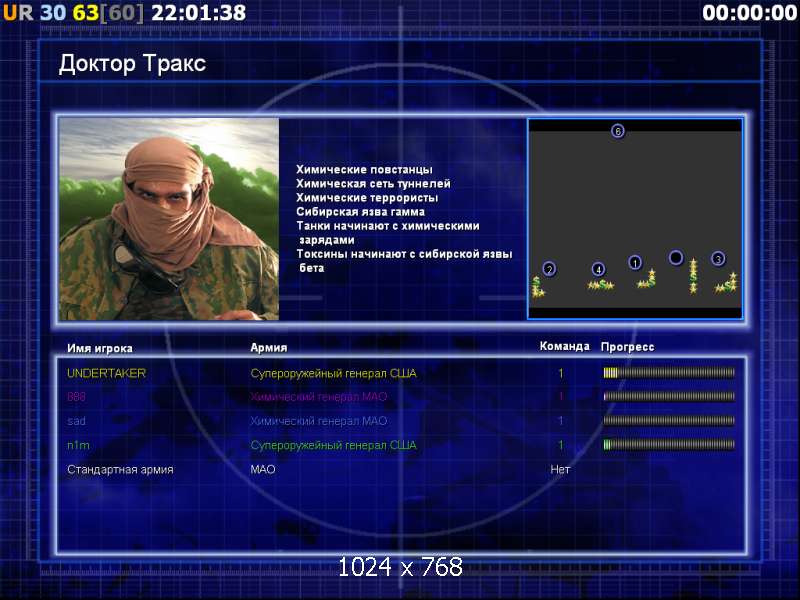
Task: Click the 'Химическая сеть туннелей' line
Action: (373, 184)
